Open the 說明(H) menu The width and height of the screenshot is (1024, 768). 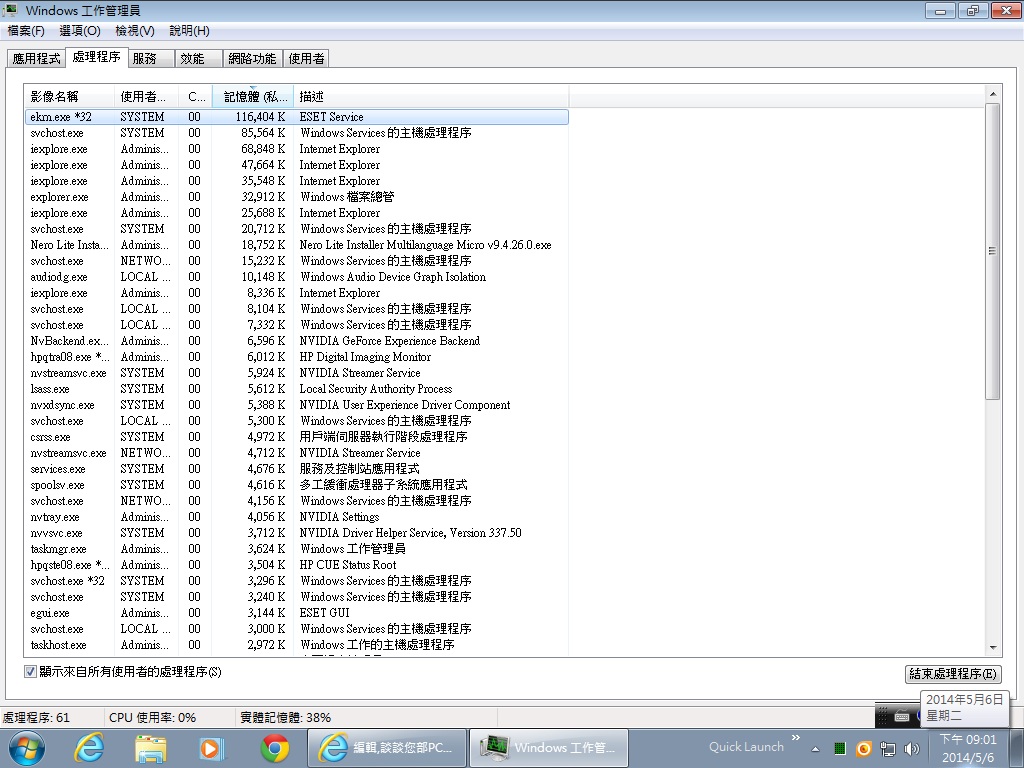[x=189, y=31]
